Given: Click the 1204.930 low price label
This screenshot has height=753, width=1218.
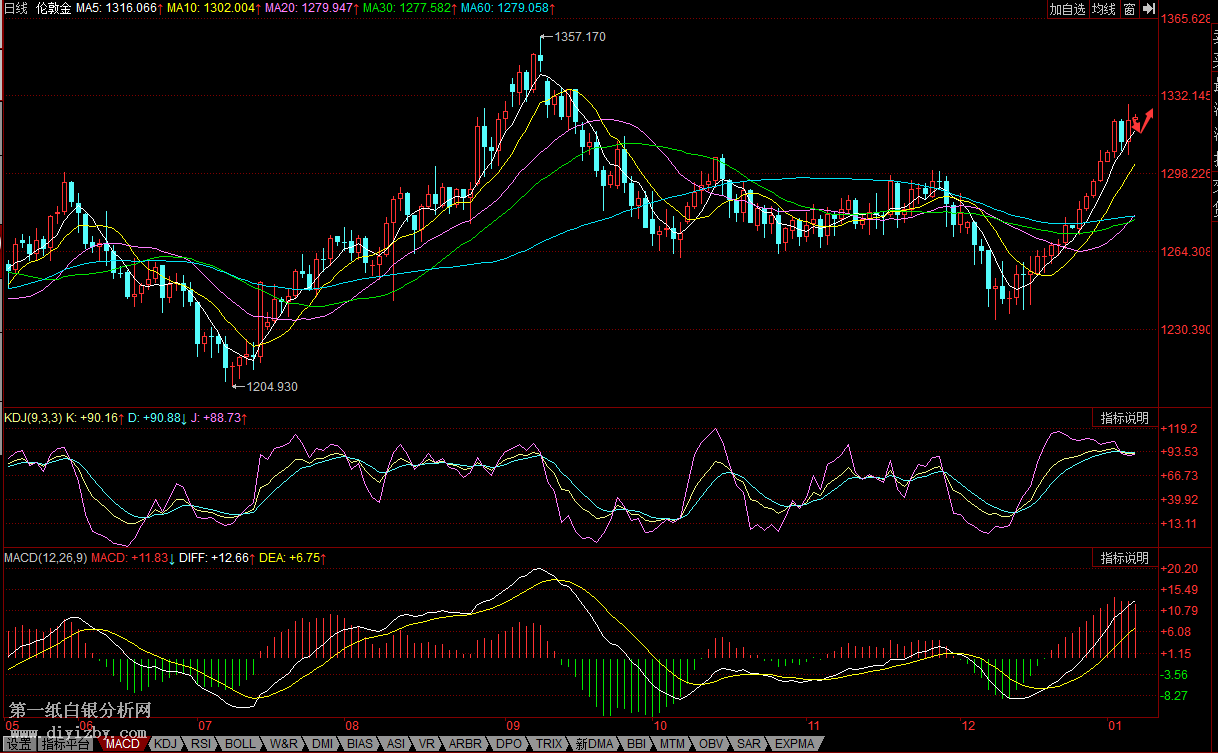Looking at the screenshot, I should click(272, 386).
